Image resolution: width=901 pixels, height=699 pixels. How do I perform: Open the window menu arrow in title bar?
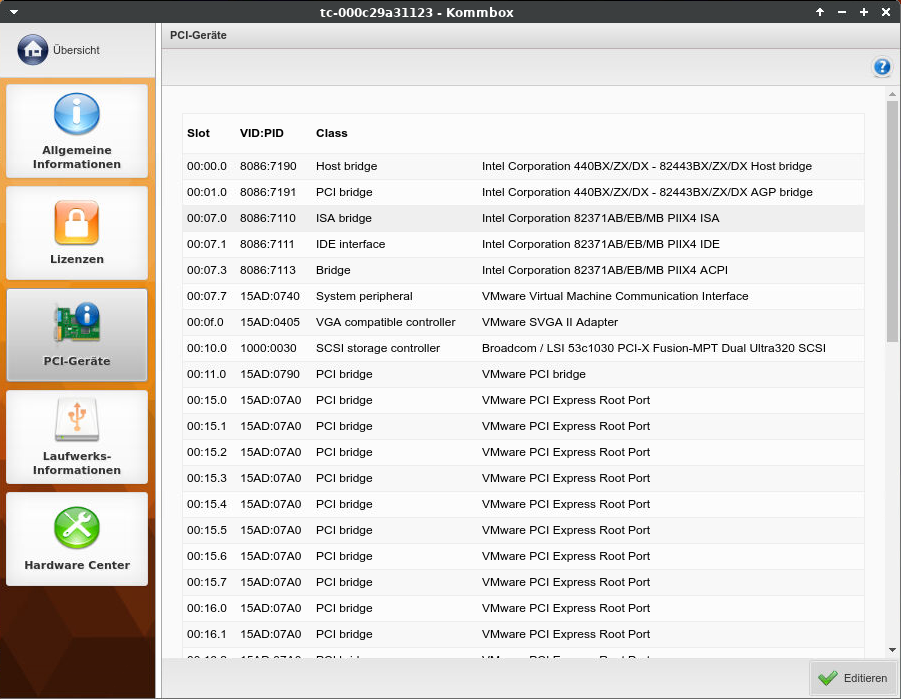tap(14, 11)
